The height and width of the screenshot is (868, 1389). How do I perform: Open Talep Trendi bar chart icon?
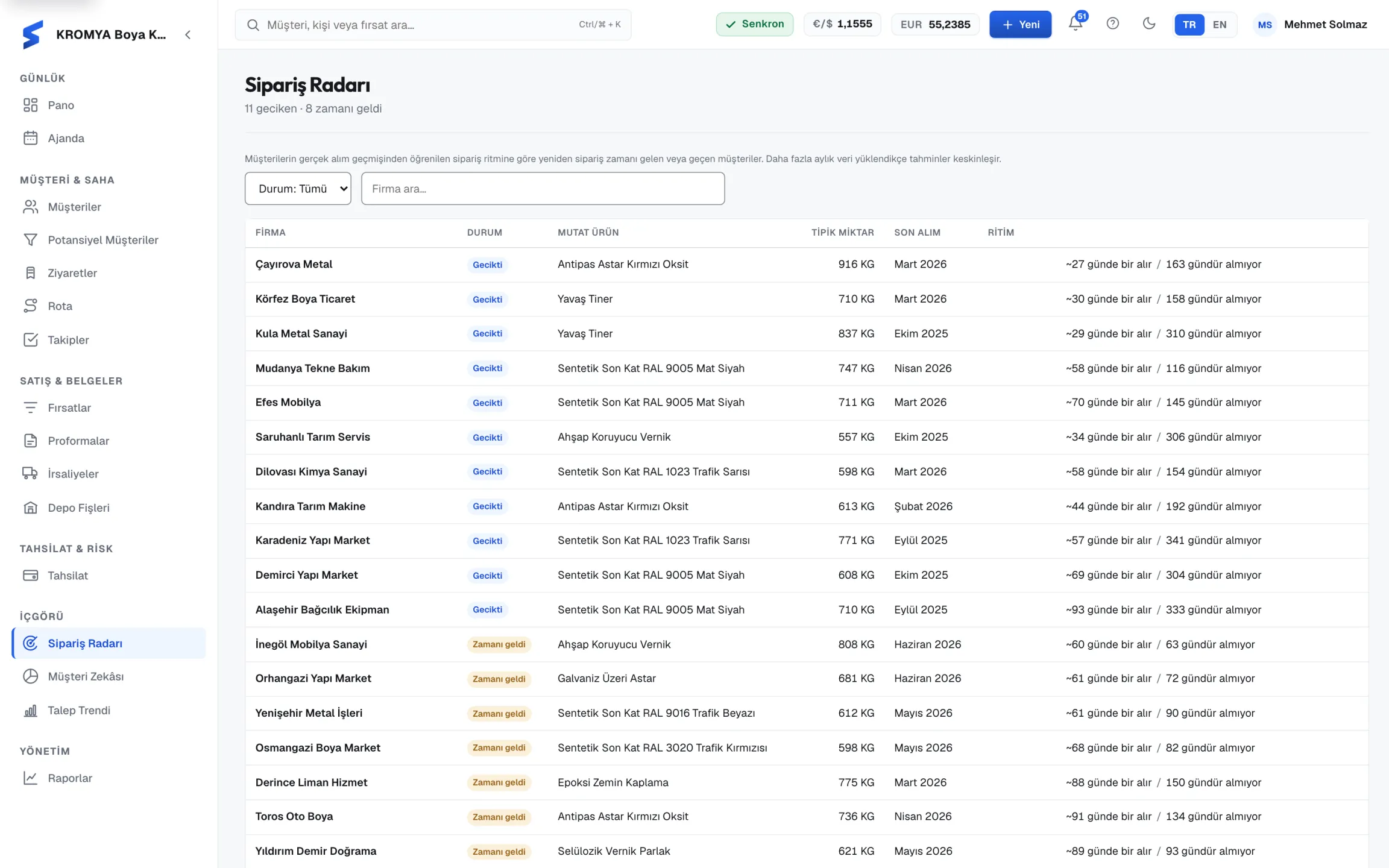(30, 710)
